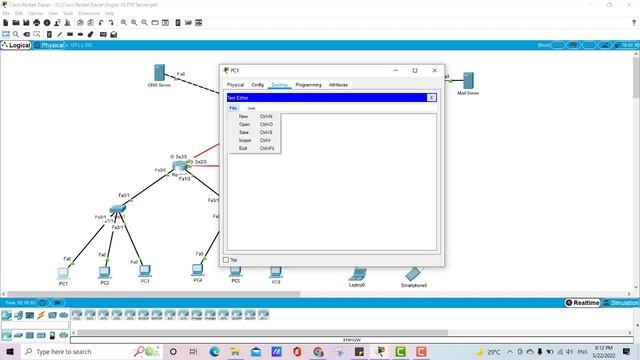Select the router above the switch

point(180,166)
